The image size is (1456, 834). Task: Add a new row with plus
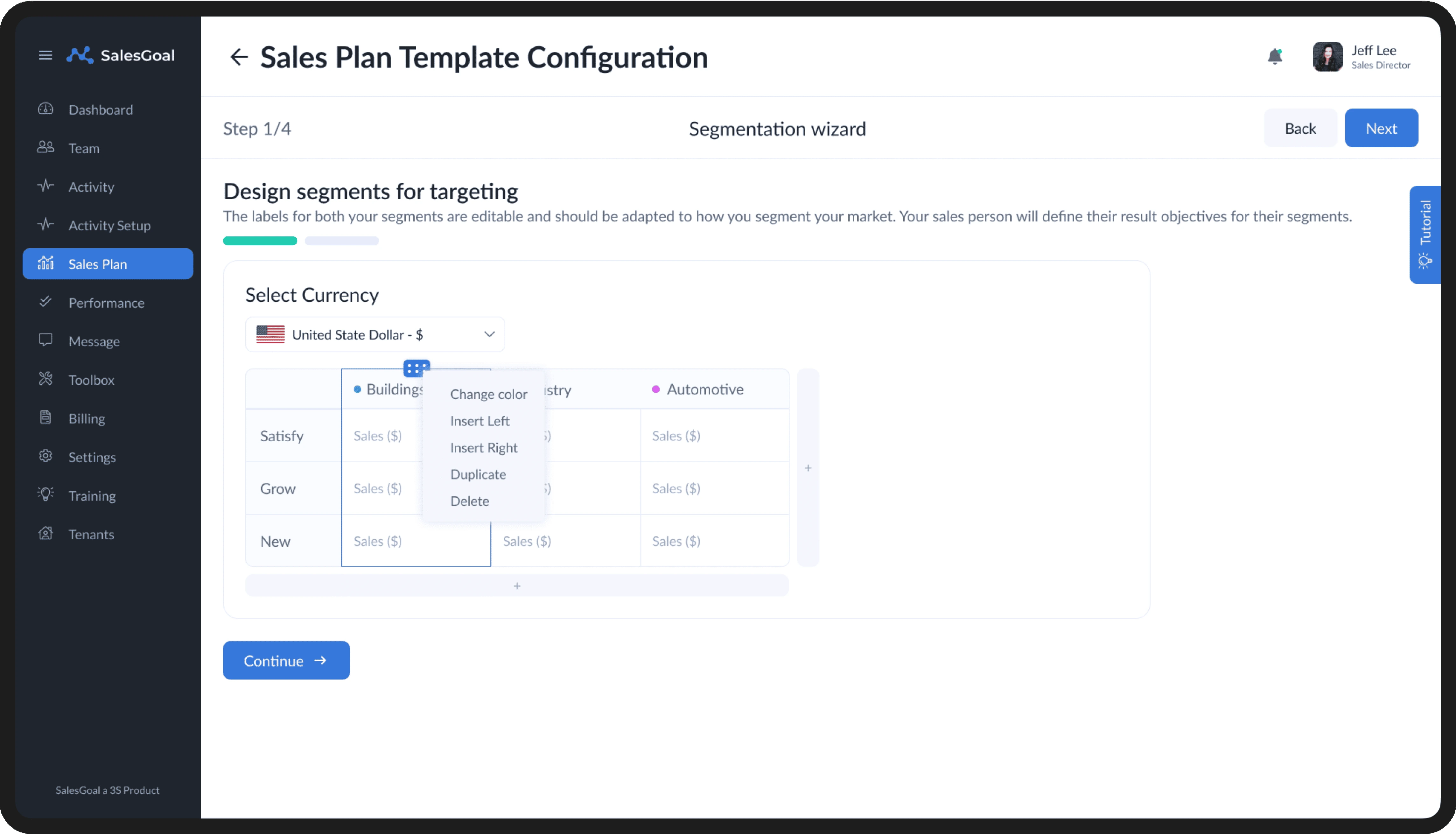point(517,586)
